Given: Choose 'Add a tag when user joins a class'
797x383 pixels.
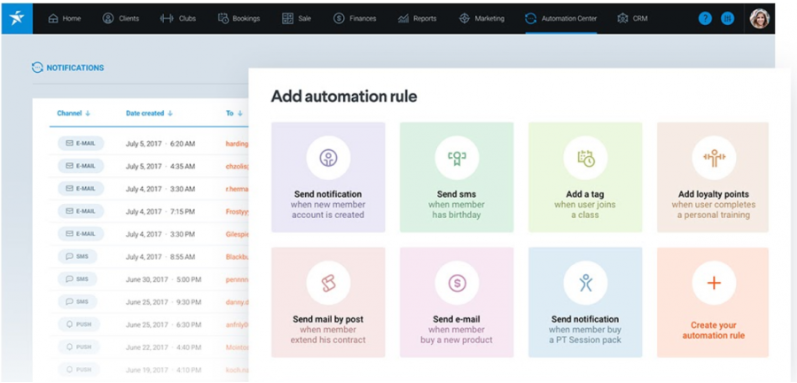Looking at the screenshot, I should (x=585, y=177).
